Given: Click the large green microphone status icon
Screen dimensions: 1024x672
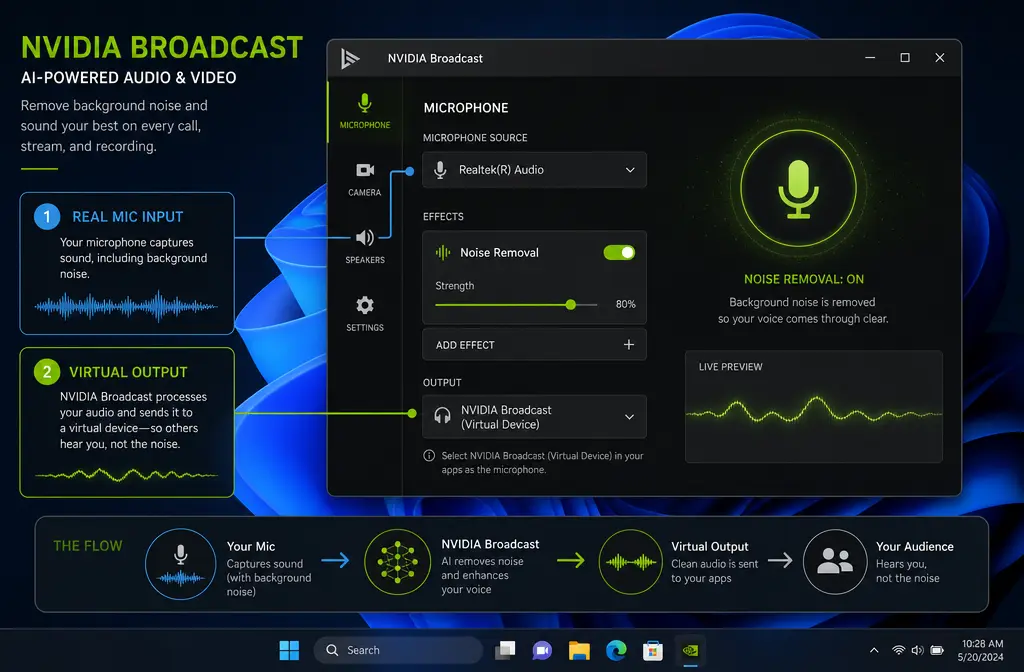Looking at the screenshot, I should tap(798, 188).
